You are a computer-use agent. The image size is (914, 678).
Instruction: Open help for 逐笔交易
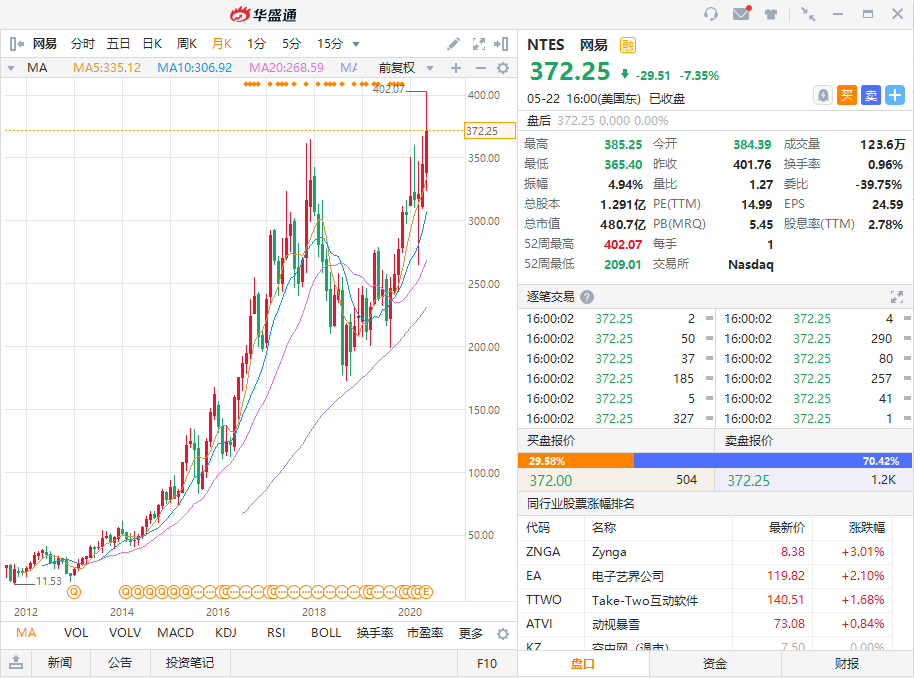click(x=587, y=297)
